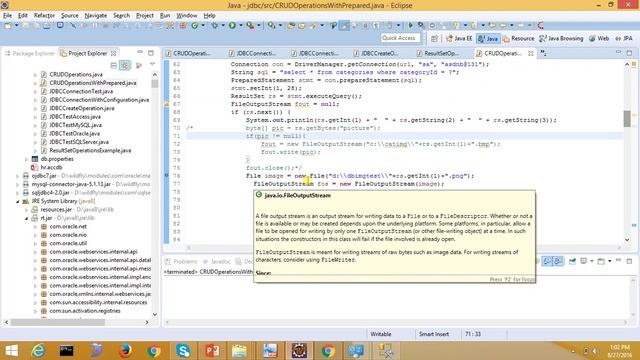This screenshot has height=360, width=640.
Task: Open the Eclipse system menu icon
Action: click(x=5, y=5)
